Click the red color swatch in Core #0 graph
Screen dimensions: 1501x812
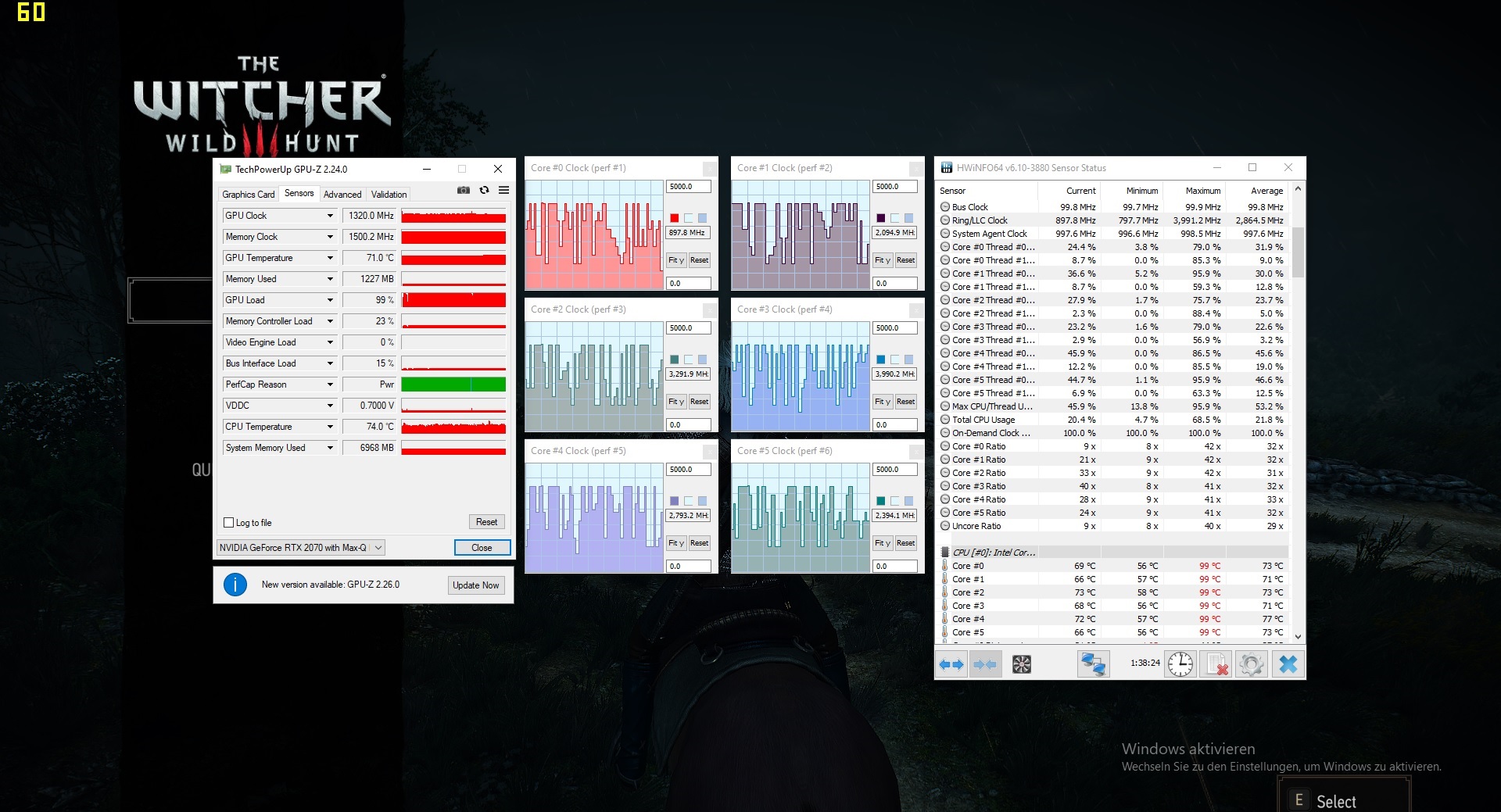tap(674, 218)
